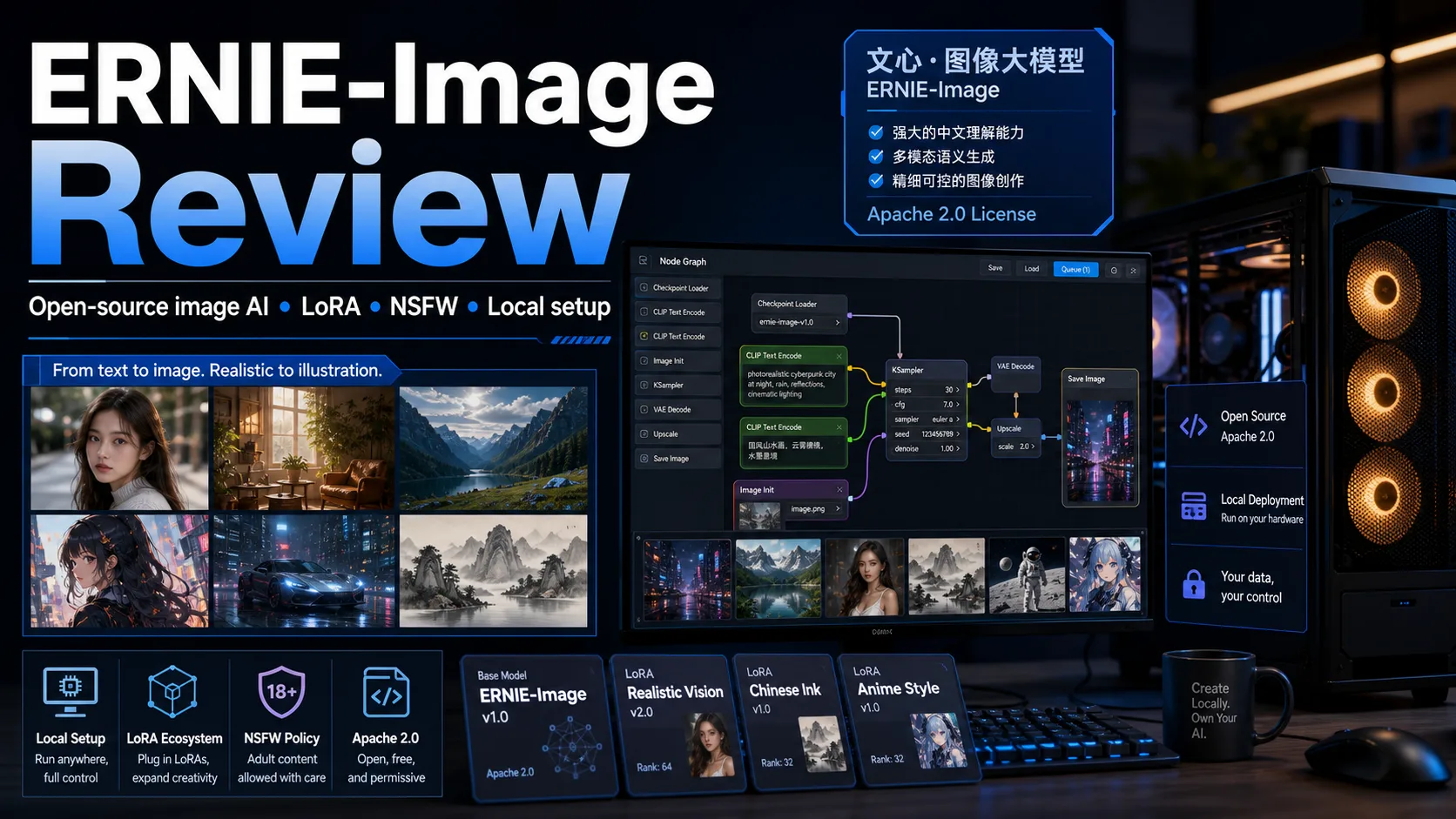Open the settings gear beside Queue button
Image resolution: width=1456 pixels, height=819 pixels.
pyautogui.click(x=1114, y=270)
